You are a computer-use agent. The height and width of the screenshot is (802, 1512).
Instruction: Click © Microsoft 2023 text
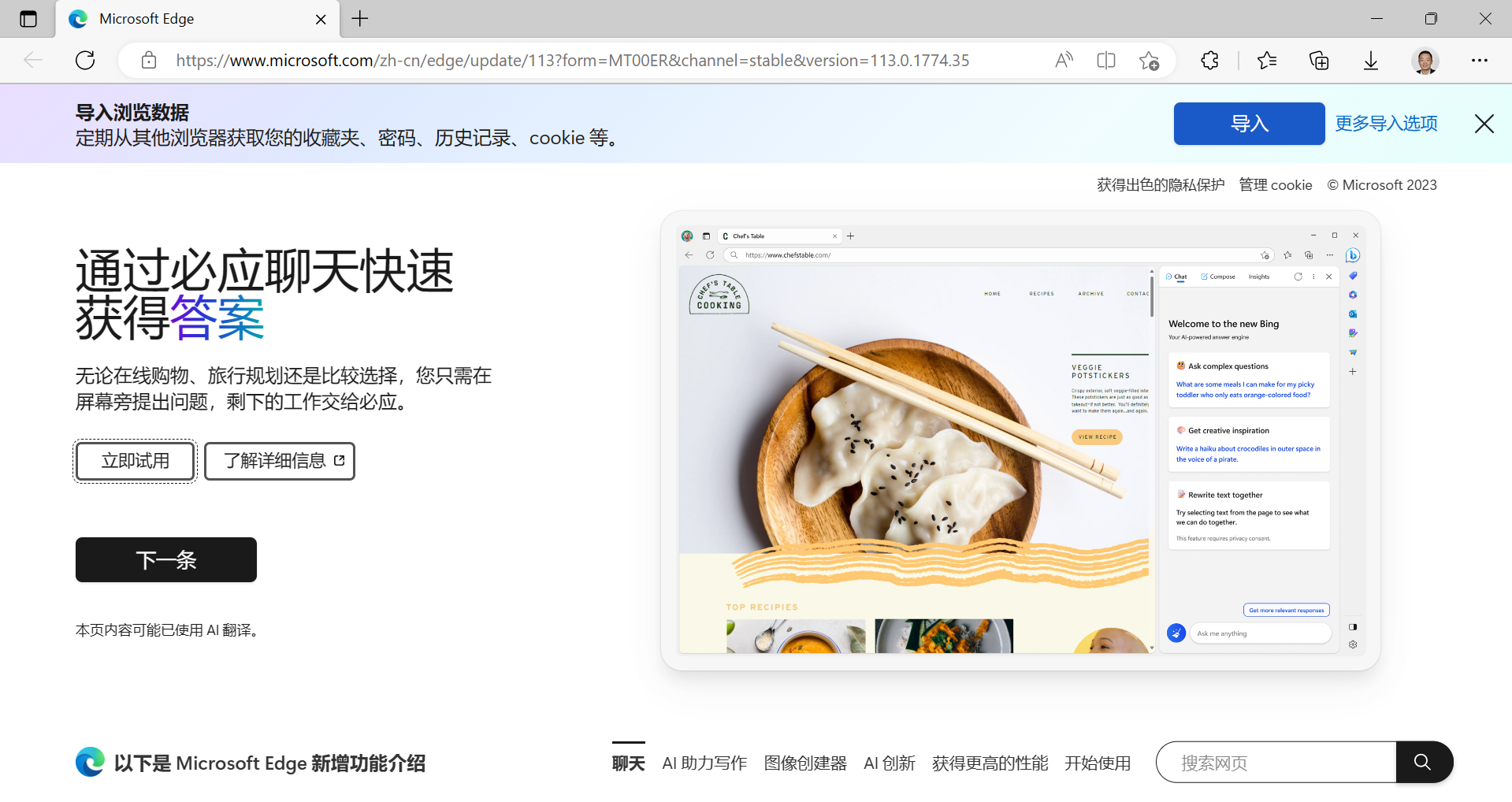(x=1382, y=185)
